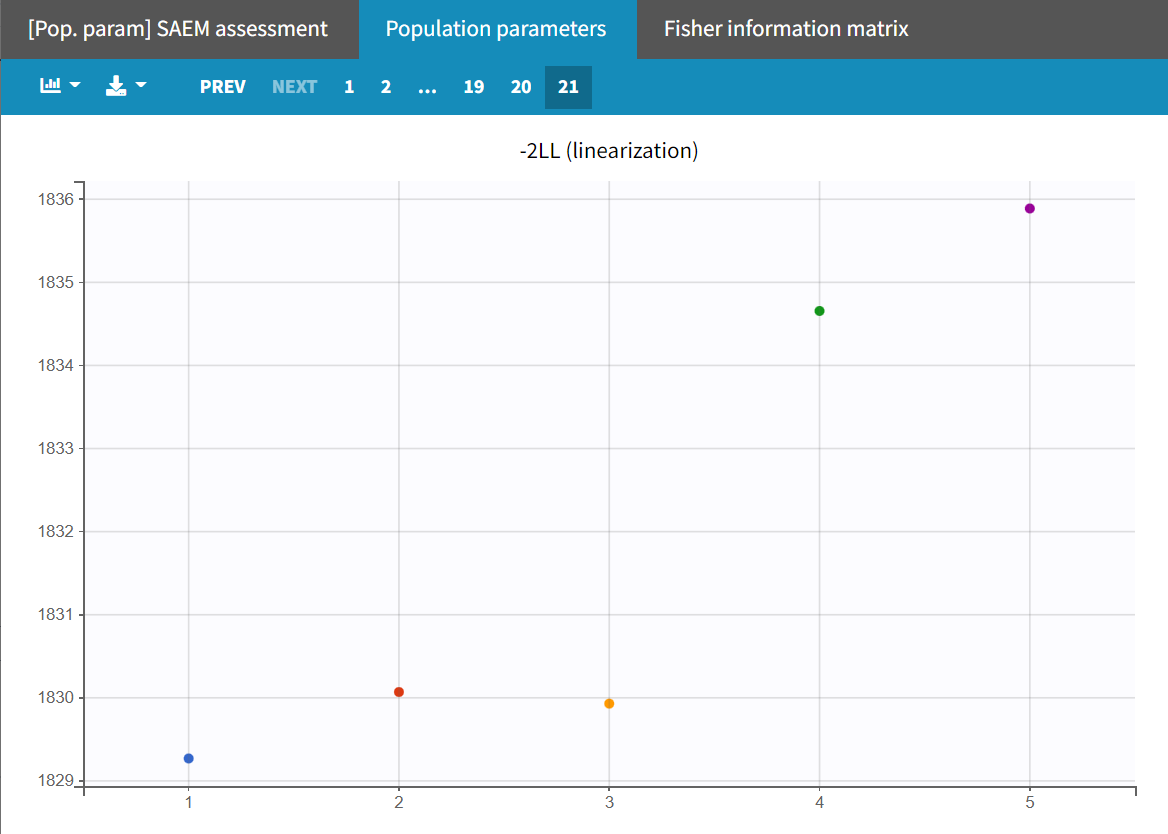The image size is (1168, 834).
Task: Expand the chart options dropdown caret
Action: [x=75, y=86]
